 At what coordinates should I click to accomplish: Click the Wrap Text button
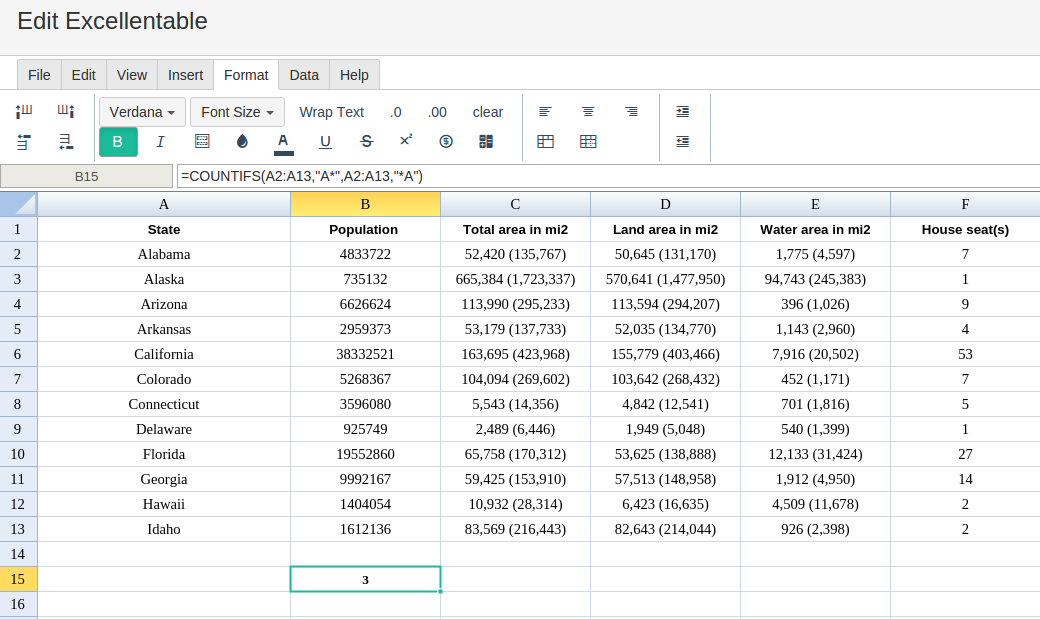point(331,112)
